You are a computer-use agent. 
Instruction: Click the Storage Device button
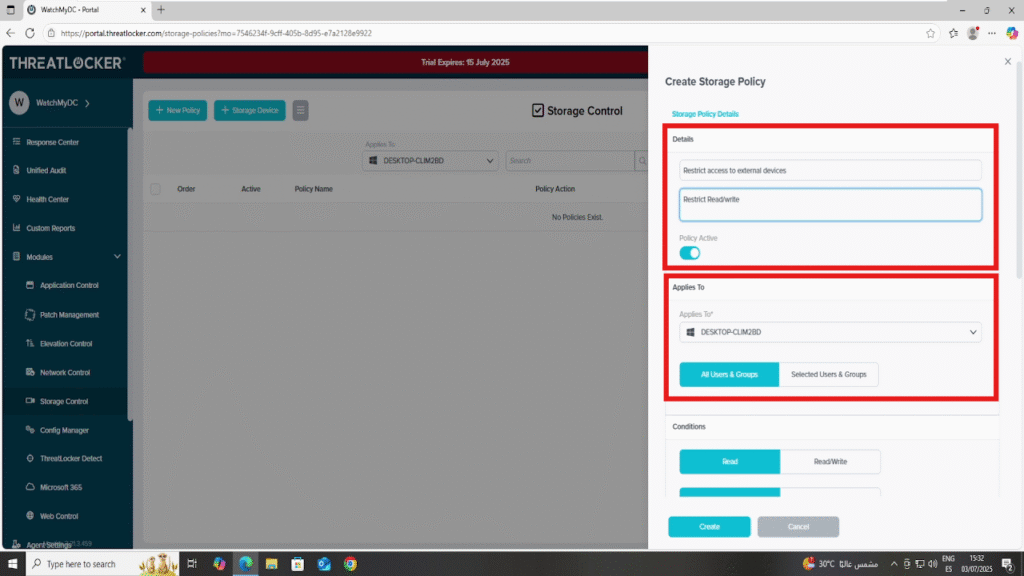pos(249,110)
